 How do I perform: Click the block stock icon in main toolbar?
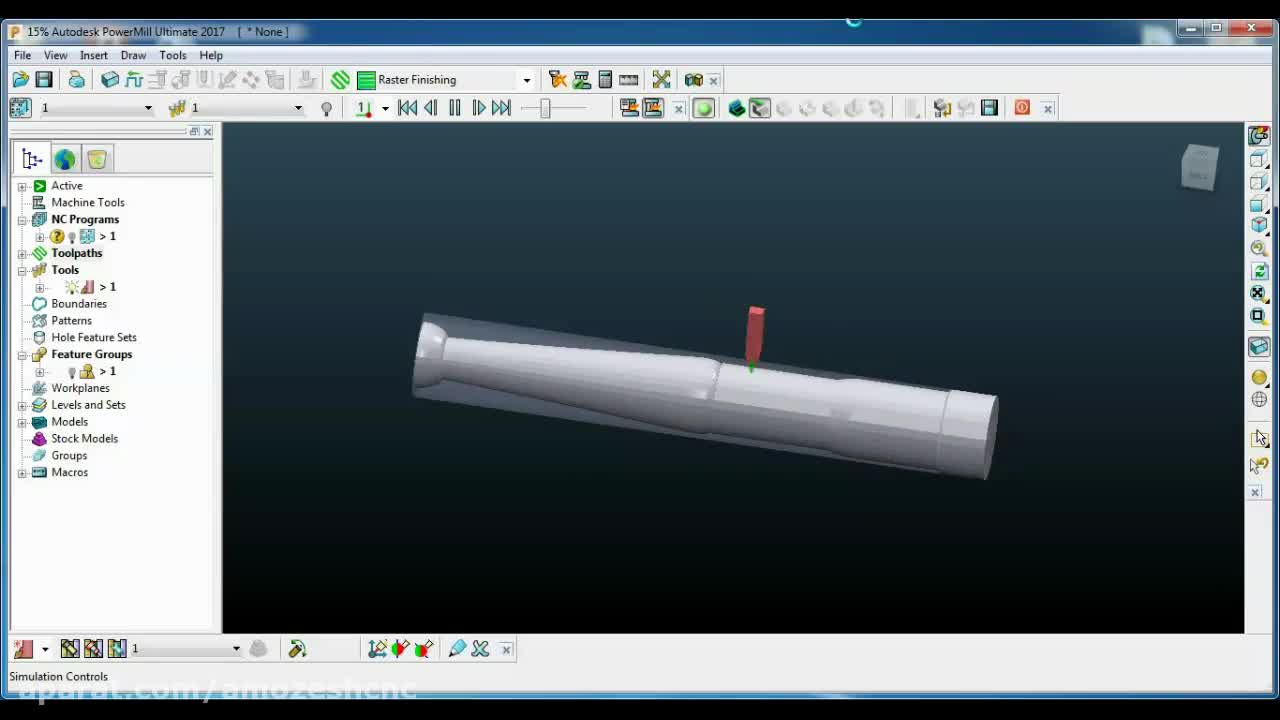(x=110, y=80)
